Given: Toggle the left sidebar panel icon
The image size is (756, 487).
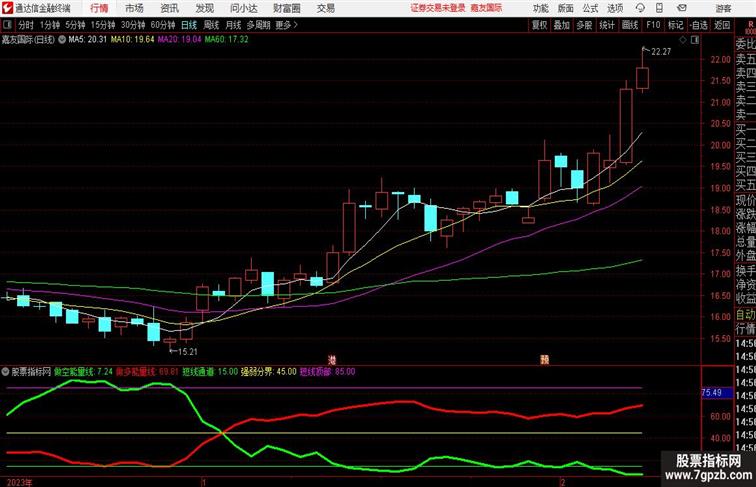Looking at the screenshot, I should (7, 25).
